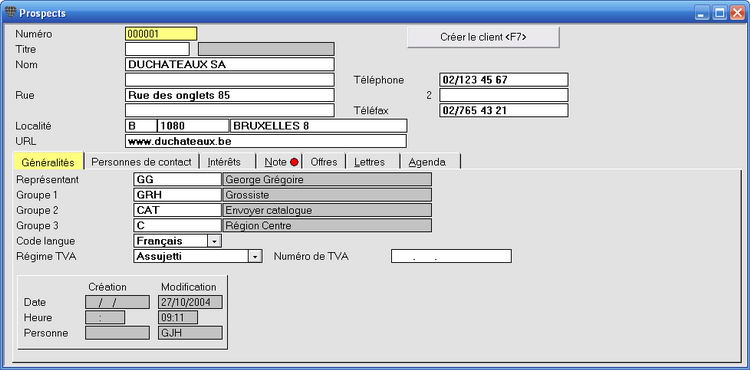Click the Groupe 1 code field GRH
Image resolution: width=750 pixels, height=370 pixels.
pos(177,195)
